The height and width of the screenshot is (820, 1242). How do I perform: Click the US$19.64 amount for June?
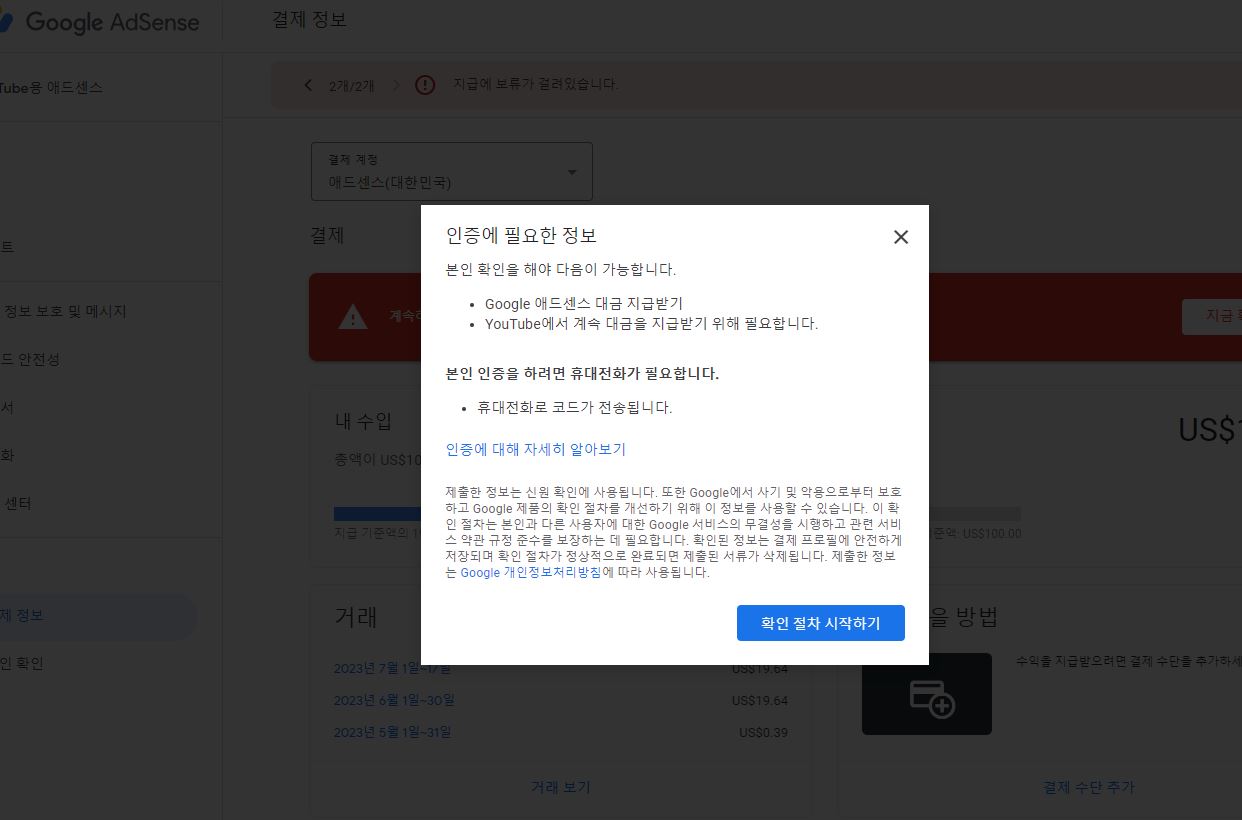[760, 700]
